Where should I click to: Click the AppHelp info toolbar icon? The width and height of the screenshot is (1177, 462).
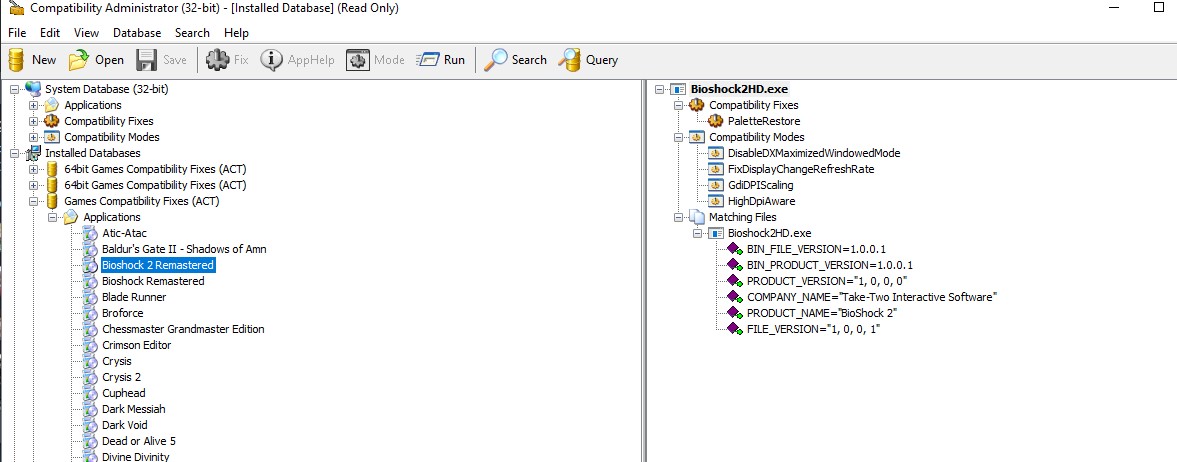point(272,60)
